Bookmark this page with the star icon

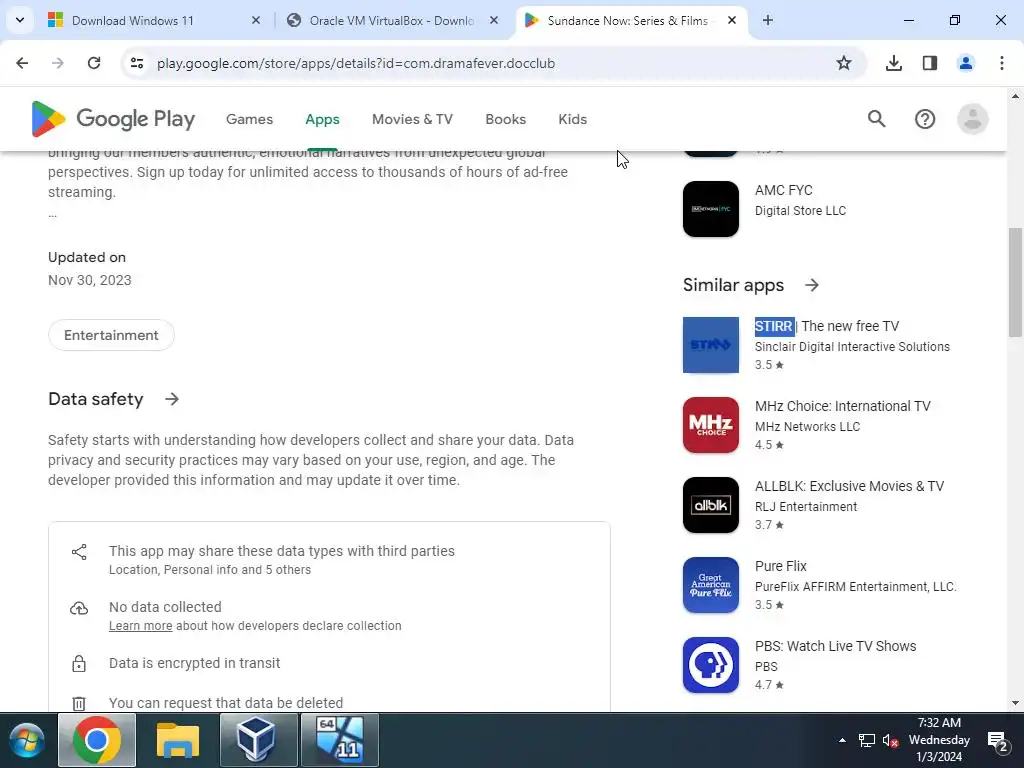[x=844, y=63]
